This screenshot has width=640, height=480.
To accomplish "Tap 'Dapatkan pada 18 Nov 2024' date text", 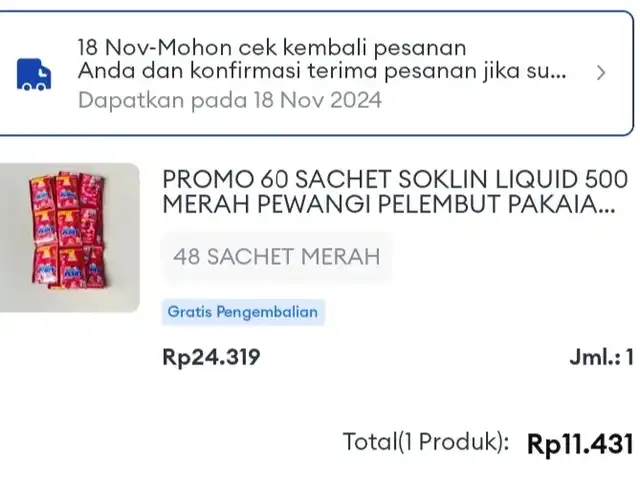I will pyautogui.click(x=230, y=100).
